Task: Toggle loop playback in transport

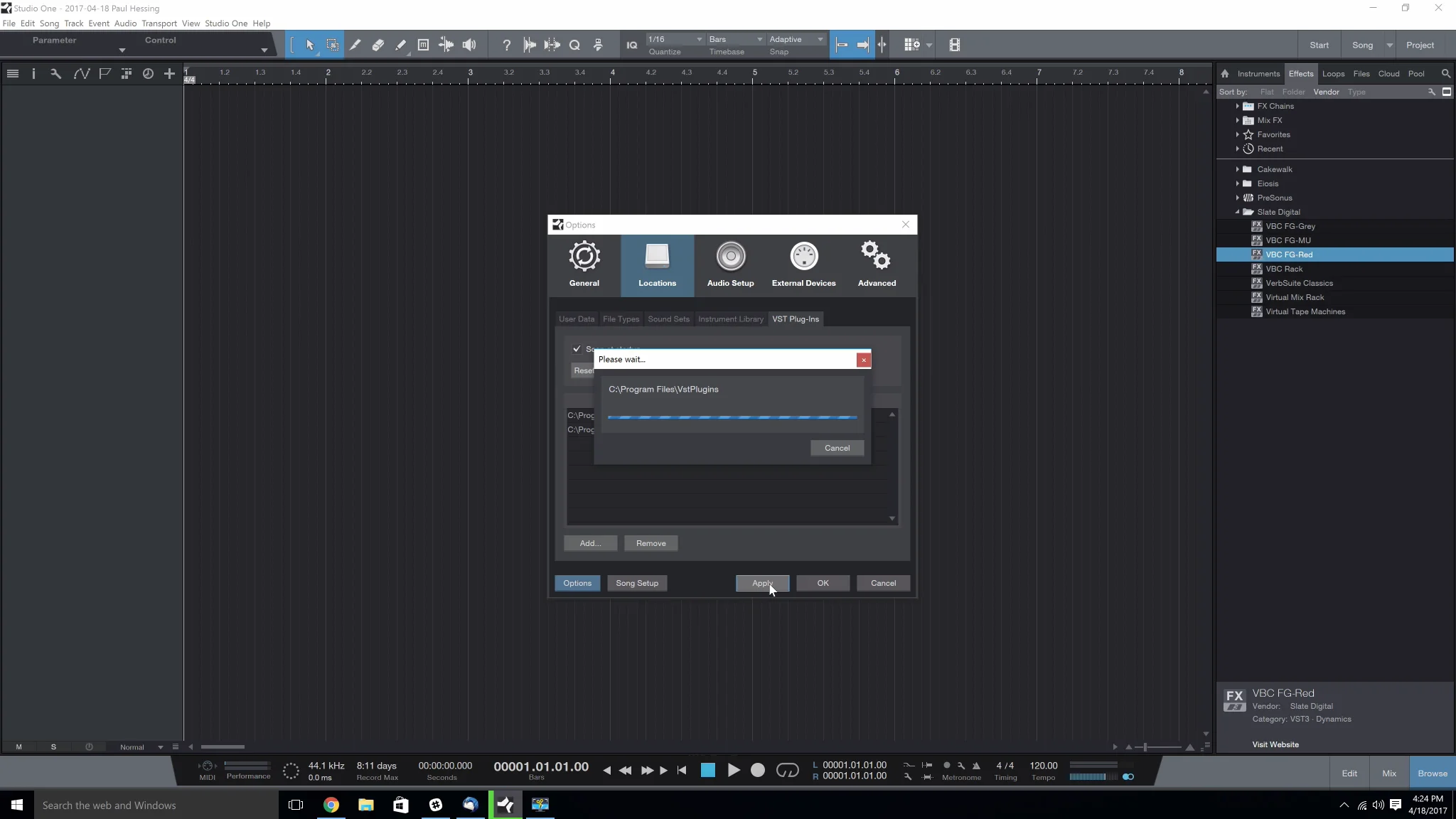Action: (x=787, y=770)
